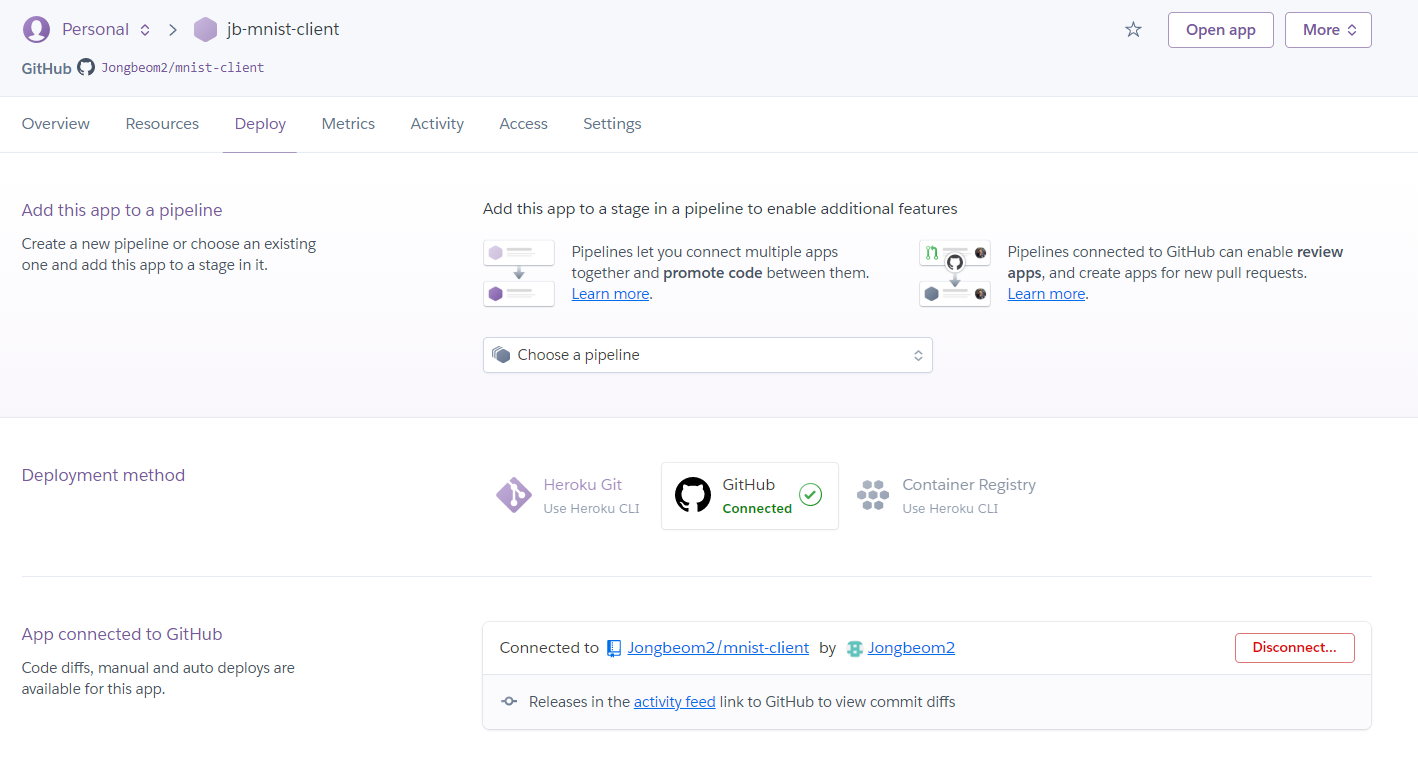Click the repository book icon beside Jongbeom2/mnist-client

pyautogui.click(x=615, y=648)
